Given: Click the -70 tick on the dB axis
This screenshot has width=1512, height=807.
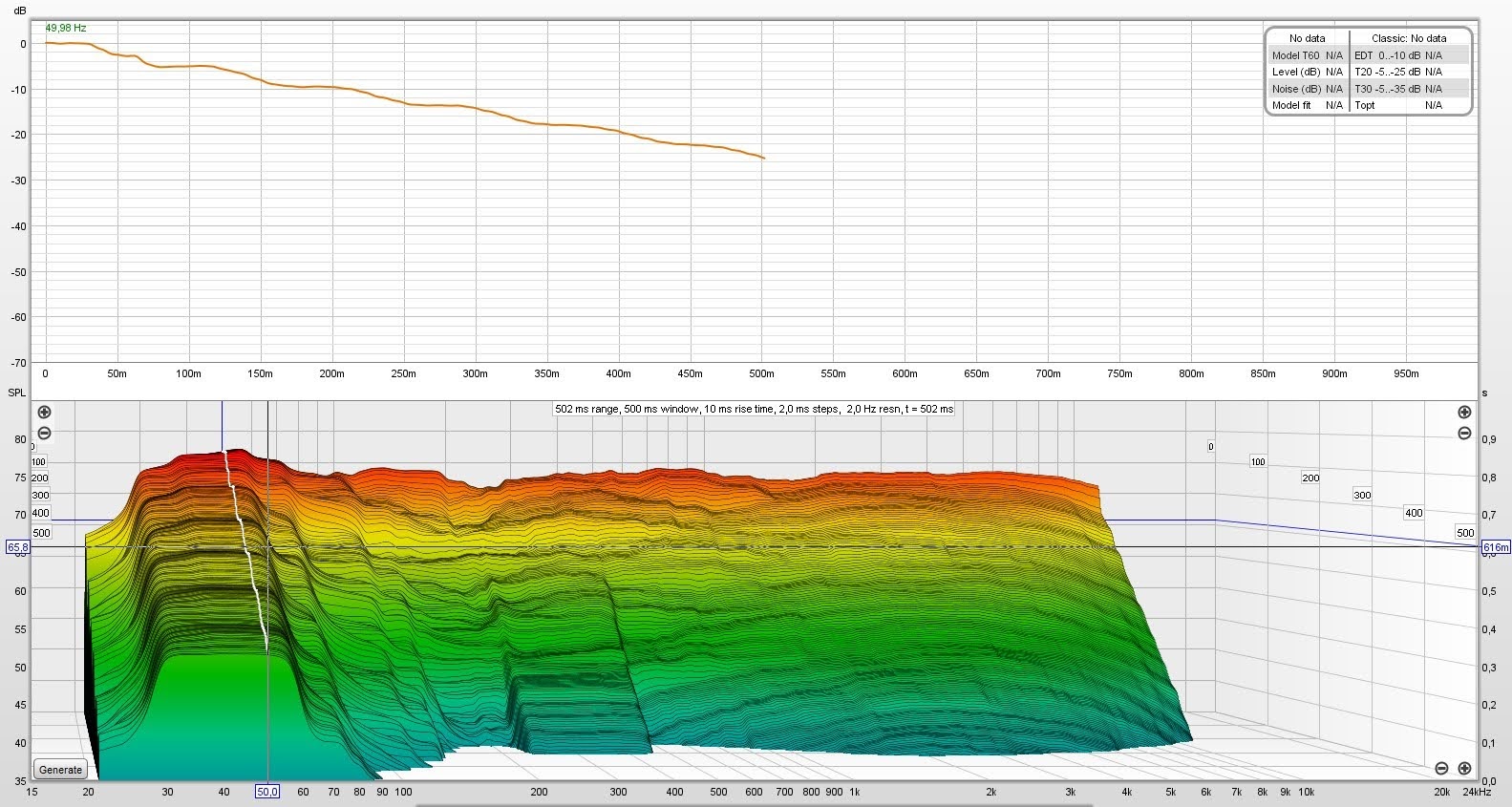Looking at the screenshot, I should (x=17, y=363).
